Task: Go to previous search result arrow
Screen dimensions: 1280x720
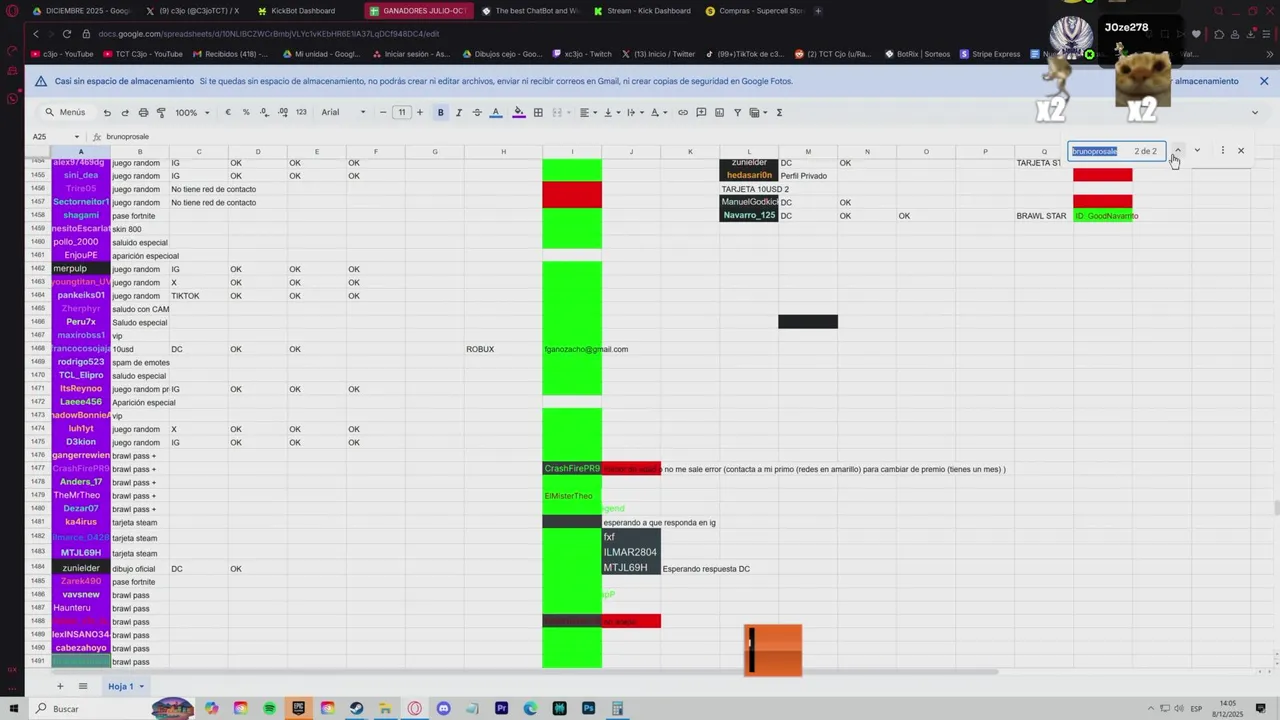Action: pyautogui.click(x=1178, y=151)
